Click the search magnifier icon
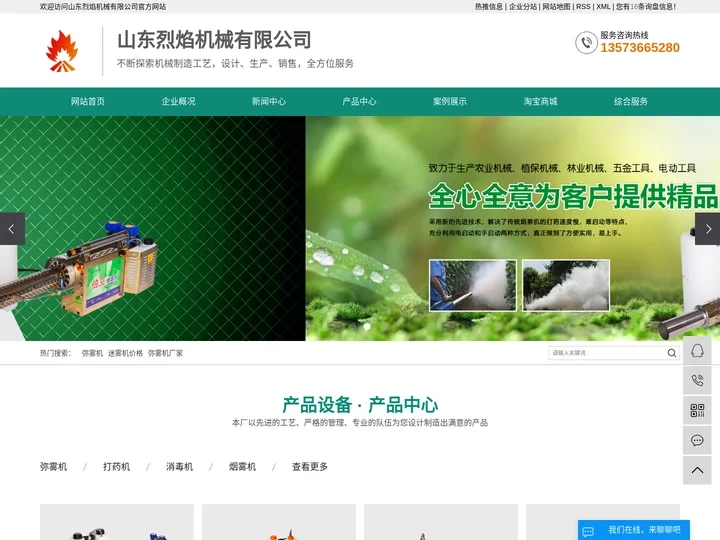This screenshot has height=540, width=720. pyautogui.click(x=672, y=353)
